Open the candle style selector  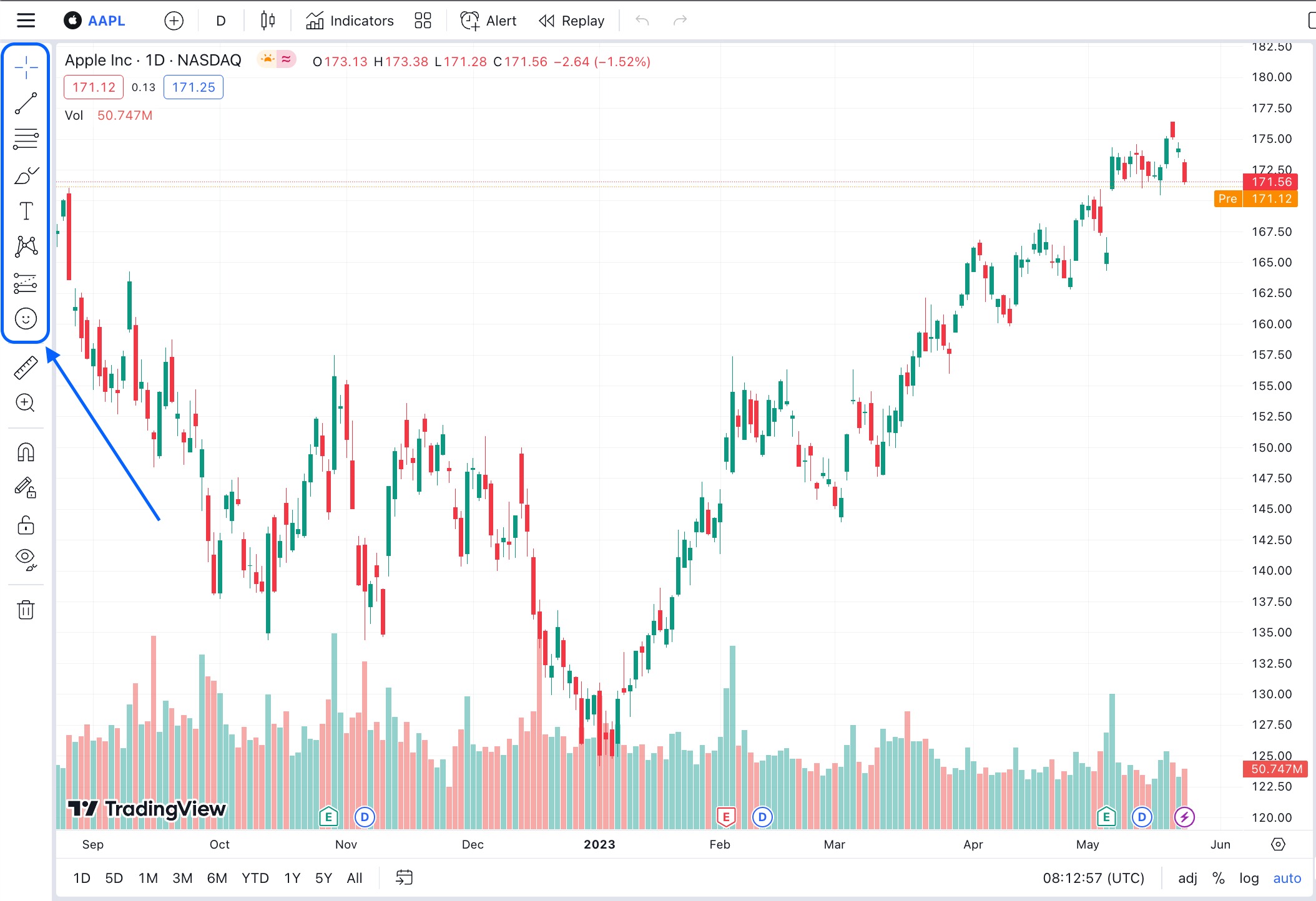coord(267,20)
